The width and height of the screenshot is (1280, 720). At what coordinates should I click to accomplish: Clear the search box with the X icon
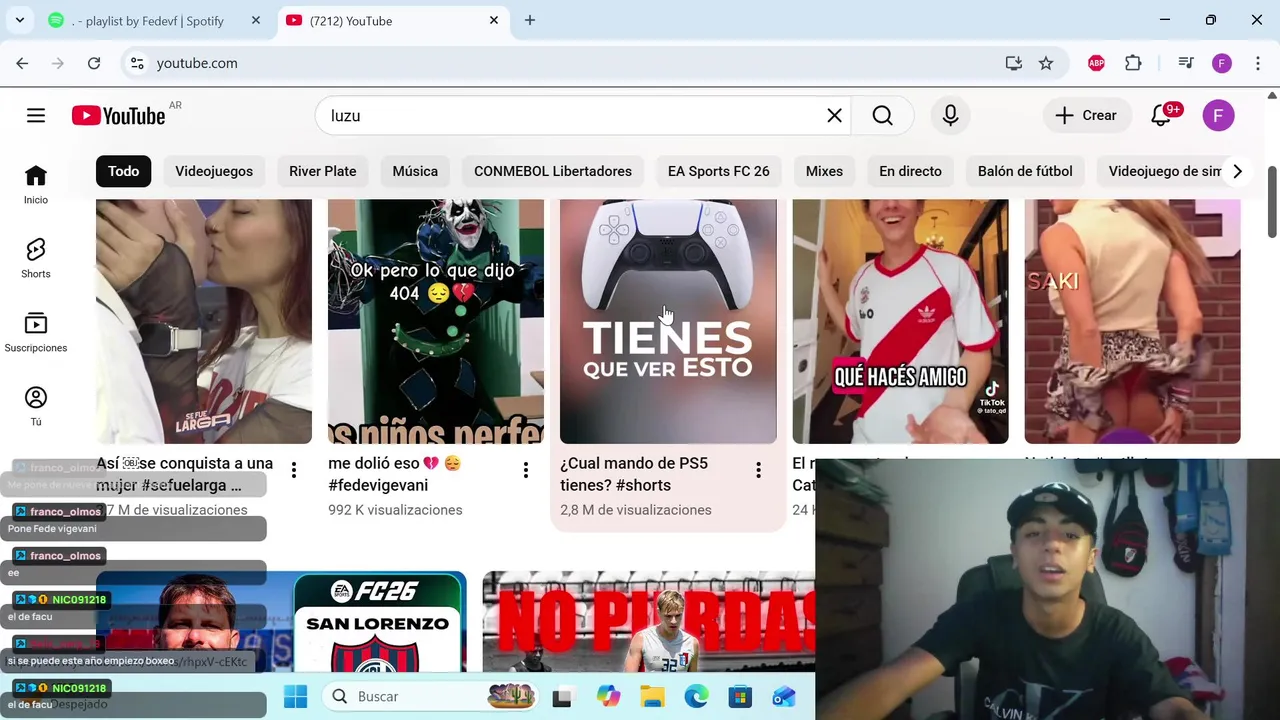[x=834, y=116]
